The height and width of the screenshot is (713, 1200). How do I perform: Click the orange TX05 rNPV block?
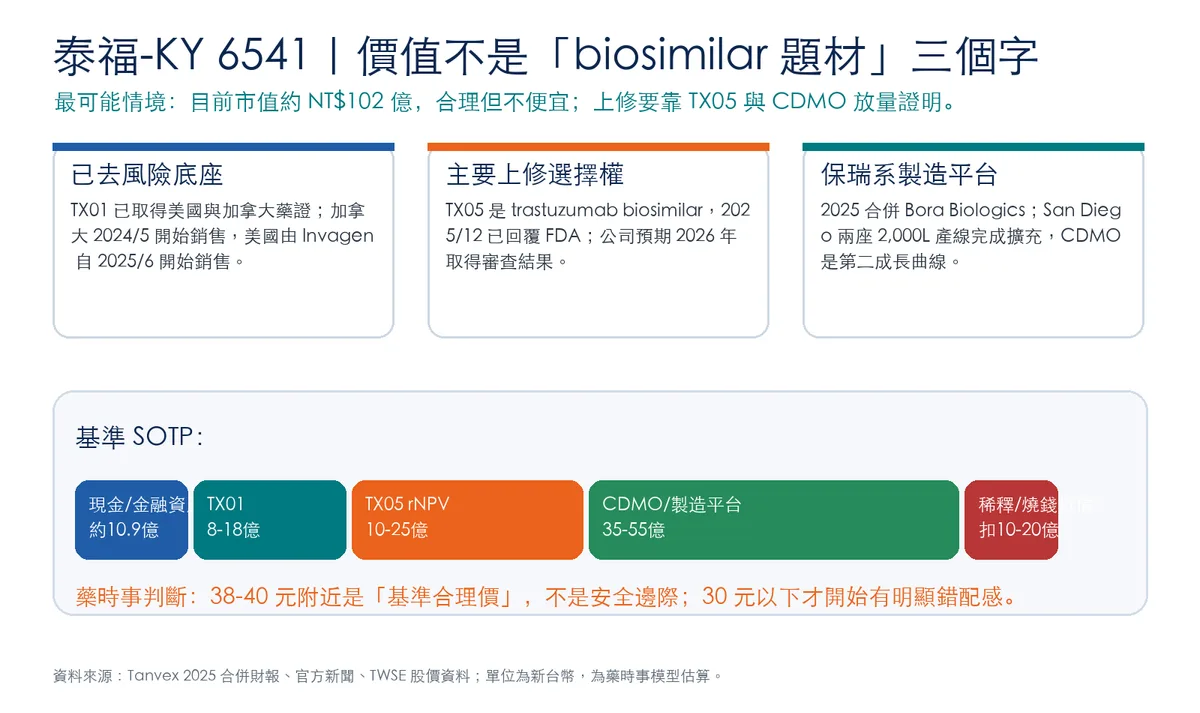coord(467,520)
